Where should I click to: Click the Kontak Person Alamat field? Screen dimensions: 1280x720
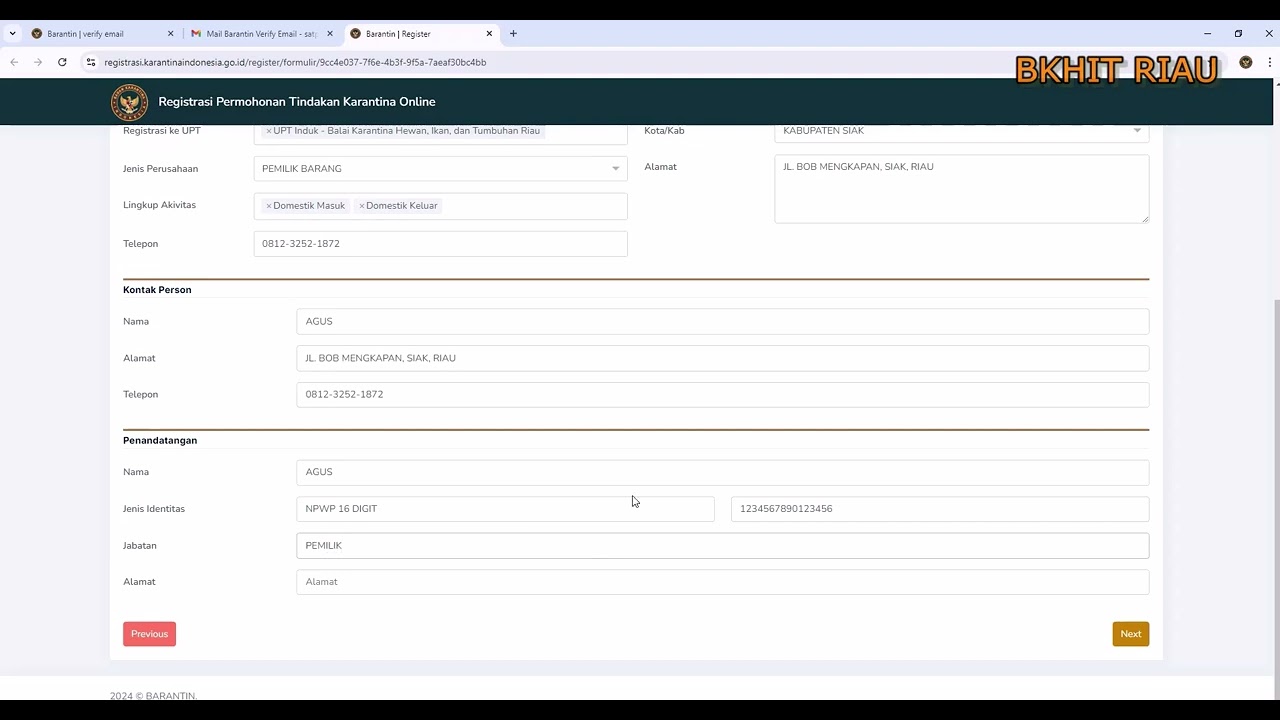tap(723, 358)
